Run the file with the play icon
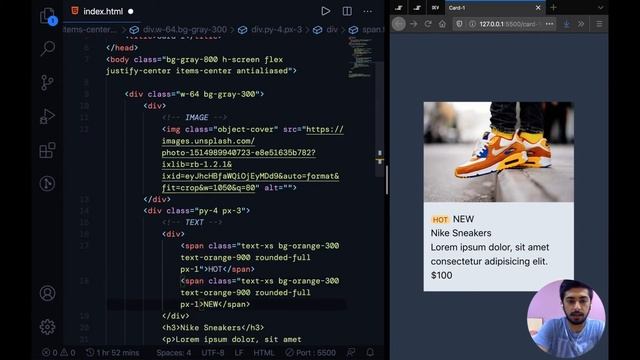The image size is (640, 360). (325, 11)
